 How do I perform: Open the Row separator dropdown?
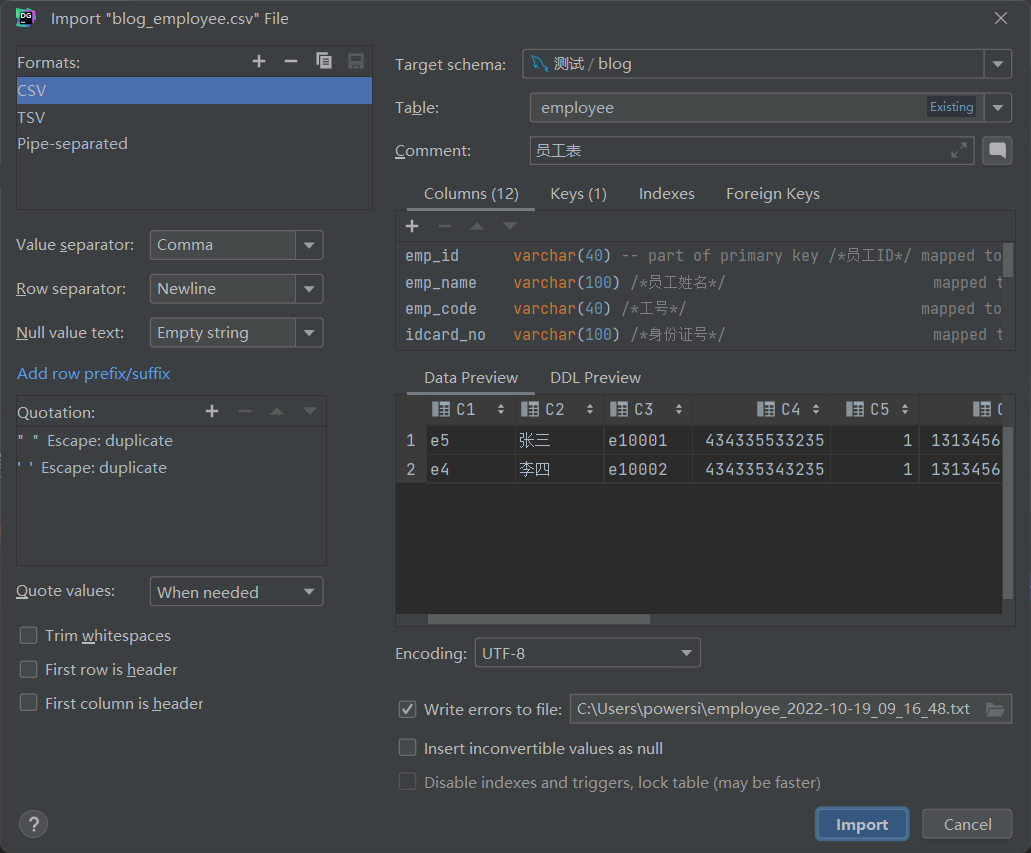pos(309,289)
